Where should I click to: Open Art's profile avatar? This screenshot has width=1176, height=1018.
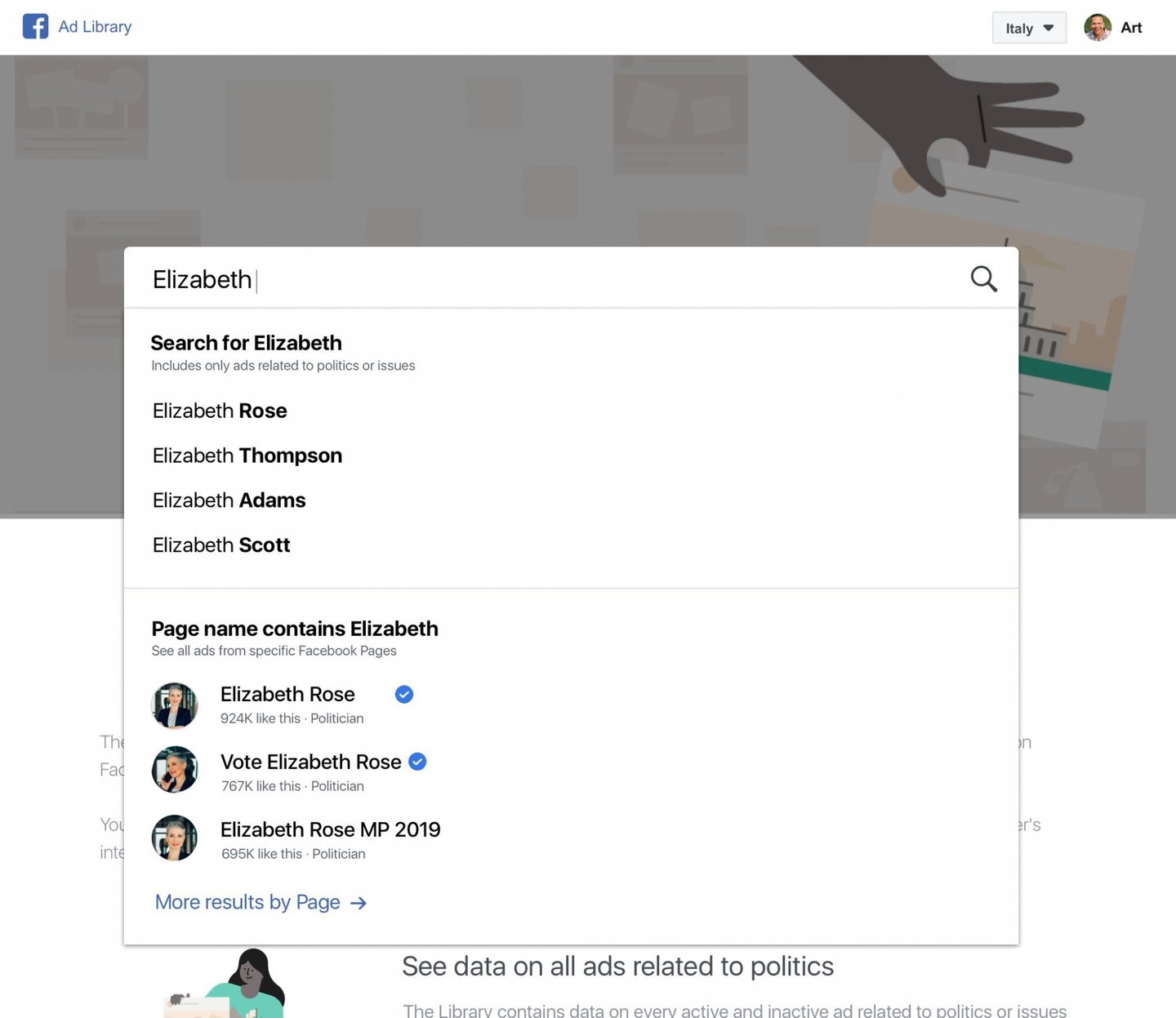pos(1098,28)
